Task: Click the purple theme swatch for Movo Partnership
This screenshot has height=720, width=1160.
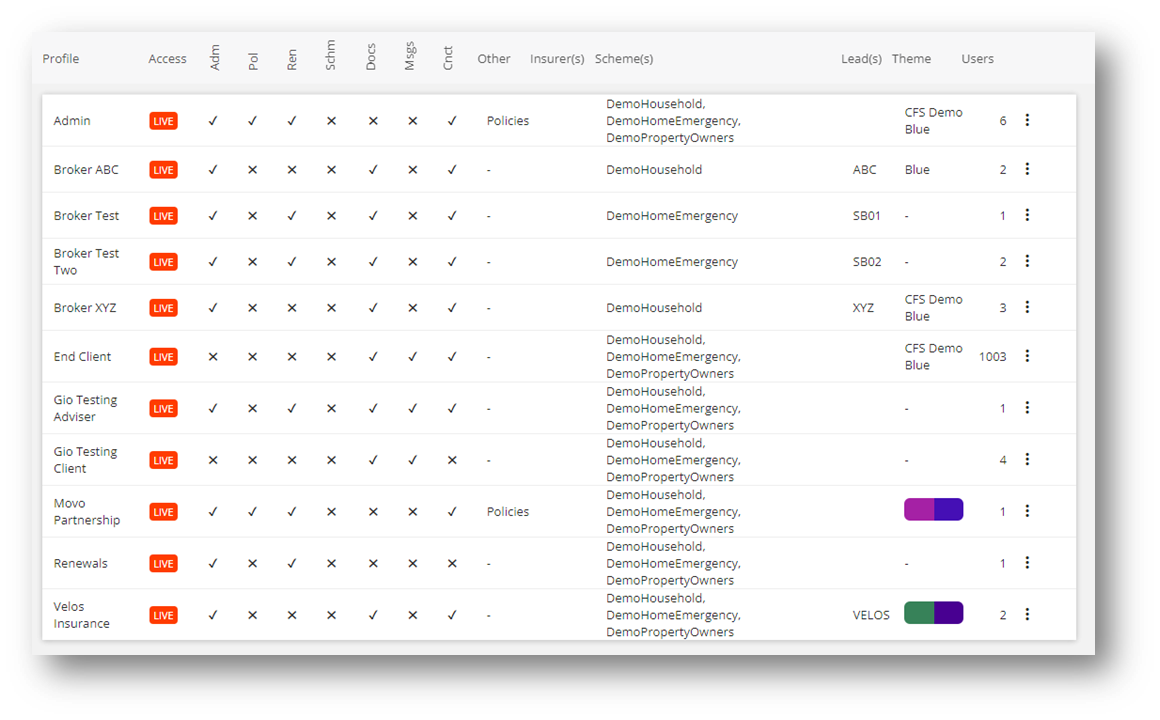Action: pos(934,509)
